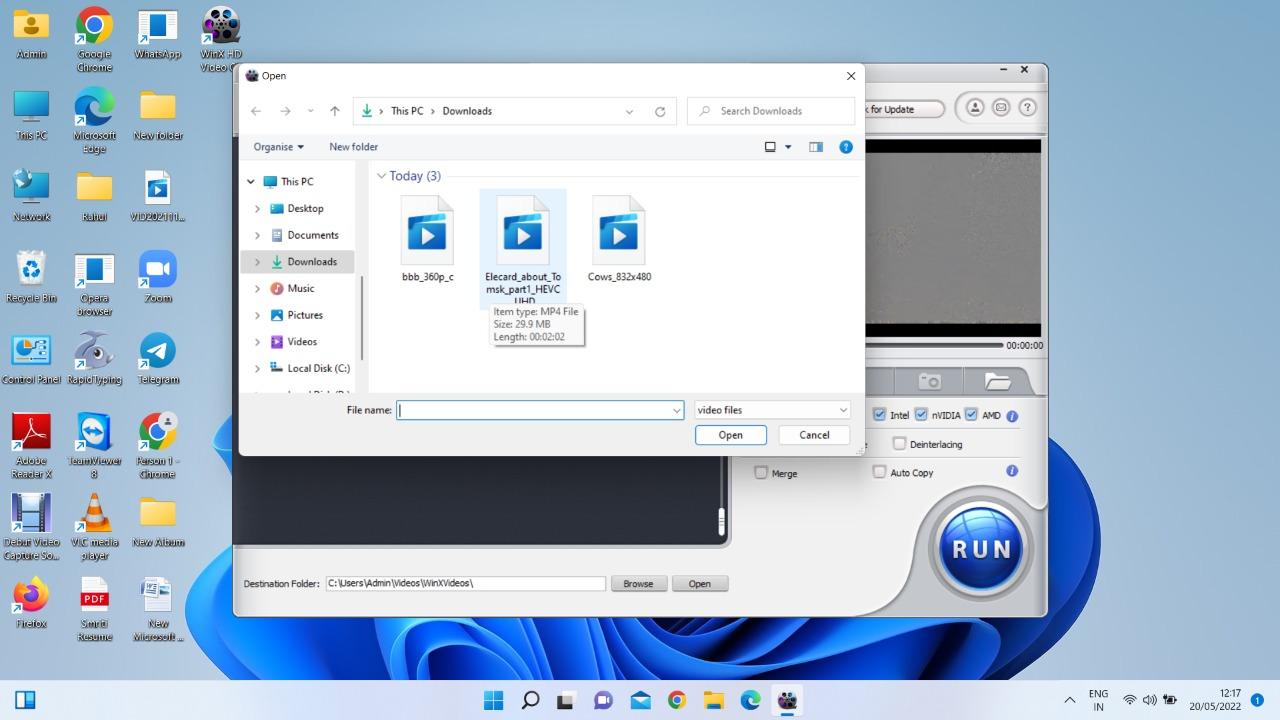
Task: Uncheck the Intel hardware accelerator checkbox
Action: tap(880, 415)
